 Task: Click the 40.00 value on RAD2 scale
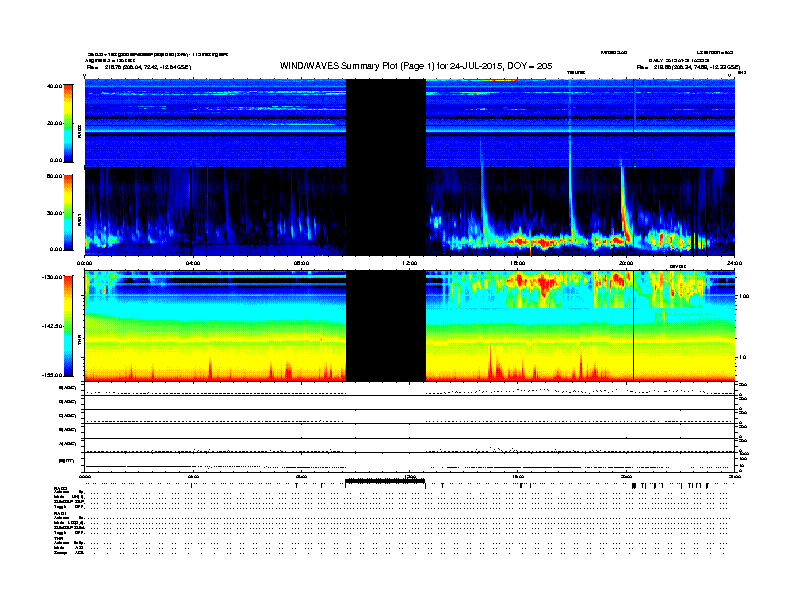(54, 86)
